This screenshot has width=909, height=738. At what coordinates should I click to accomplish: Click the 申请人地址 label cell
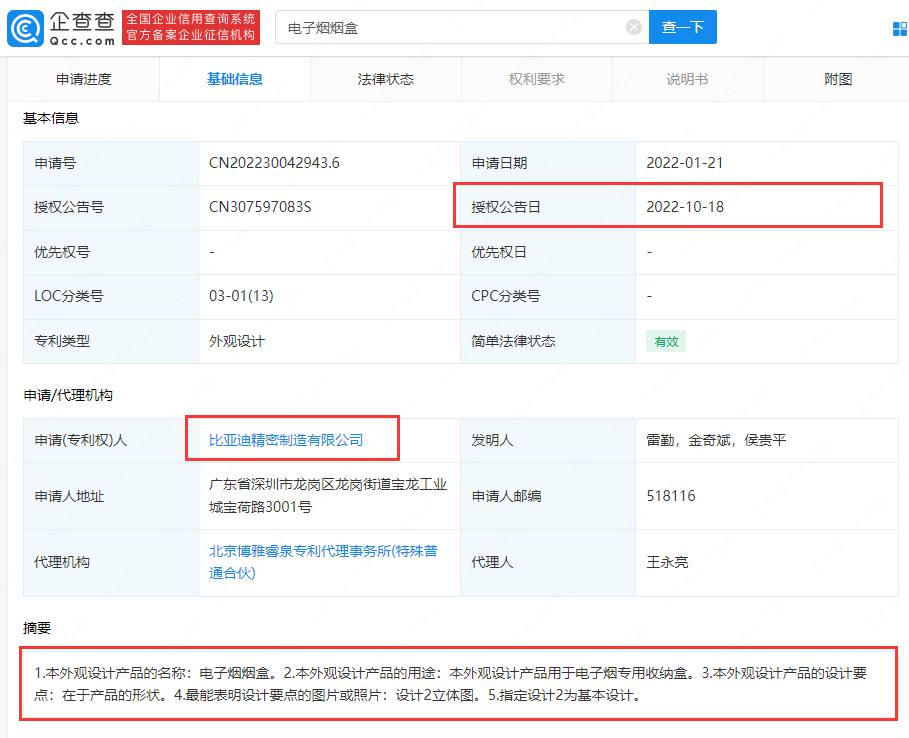(x=111, y=496)
